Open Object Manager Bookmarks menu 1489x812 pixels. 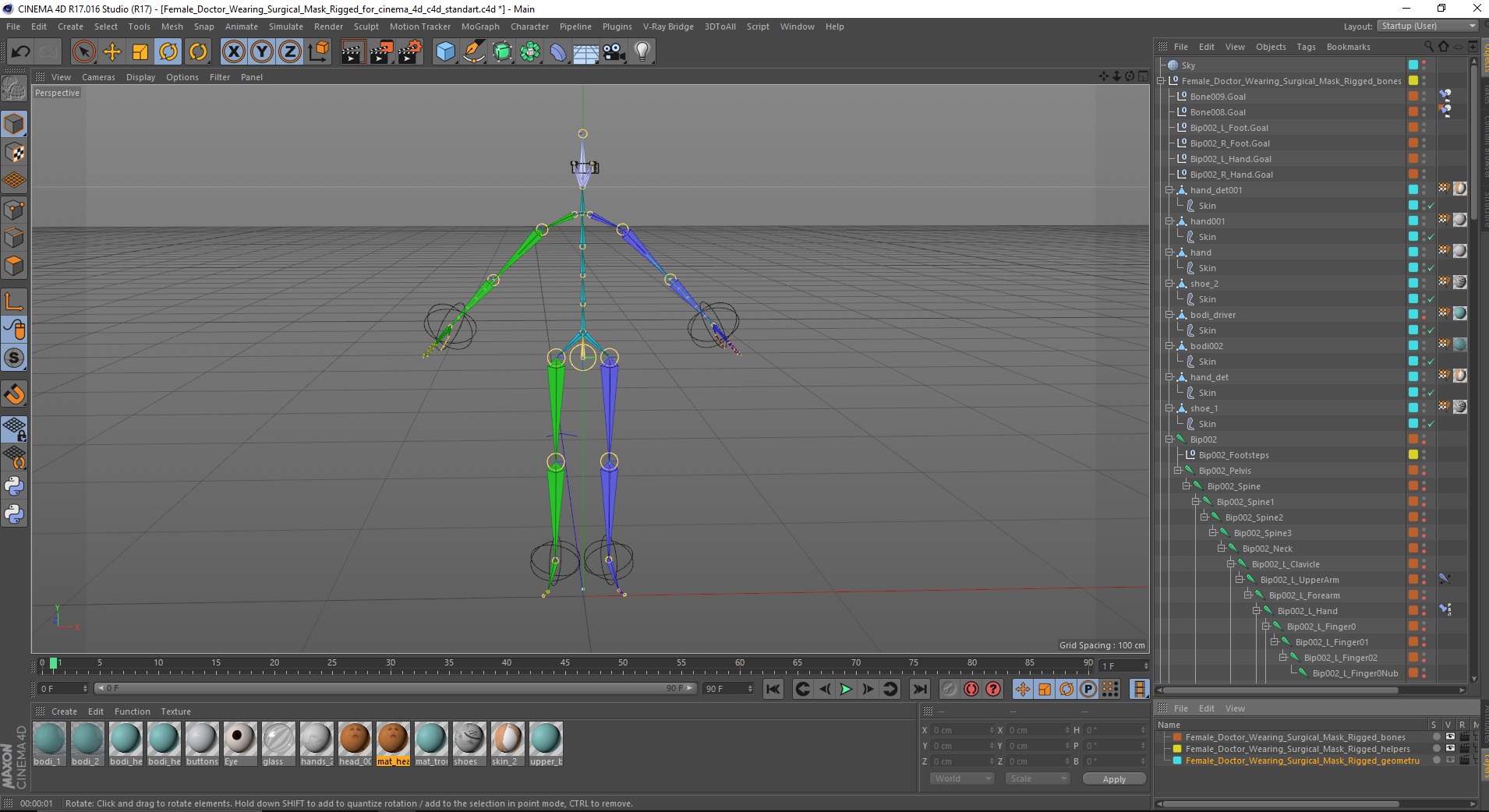coord(1349,47)
